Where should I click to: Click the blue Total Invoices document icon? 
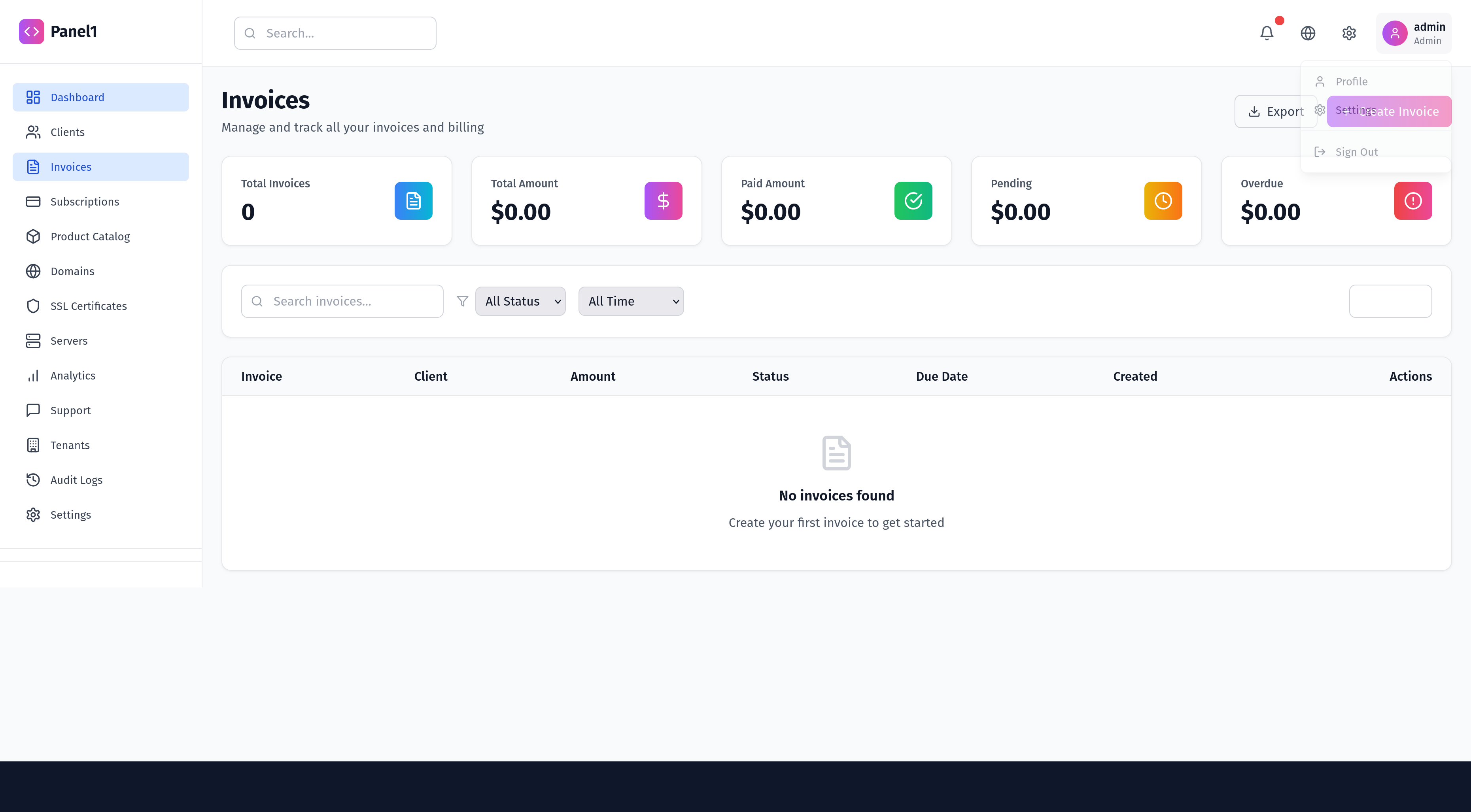pos(414,201)
